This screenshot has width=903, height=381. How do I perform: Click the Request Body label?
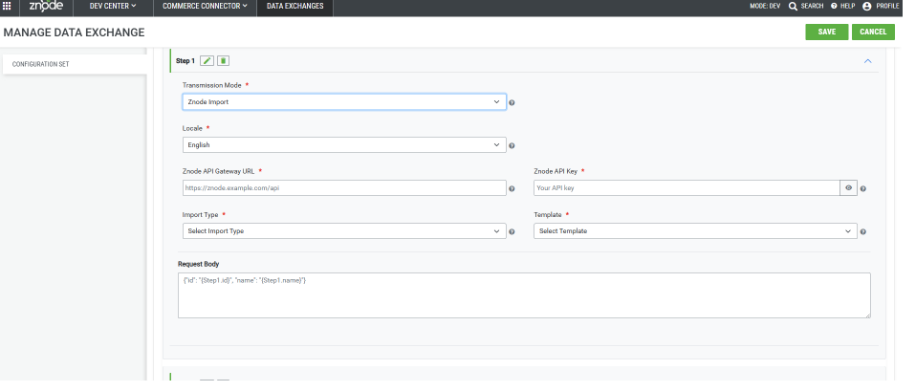(199, 264)
